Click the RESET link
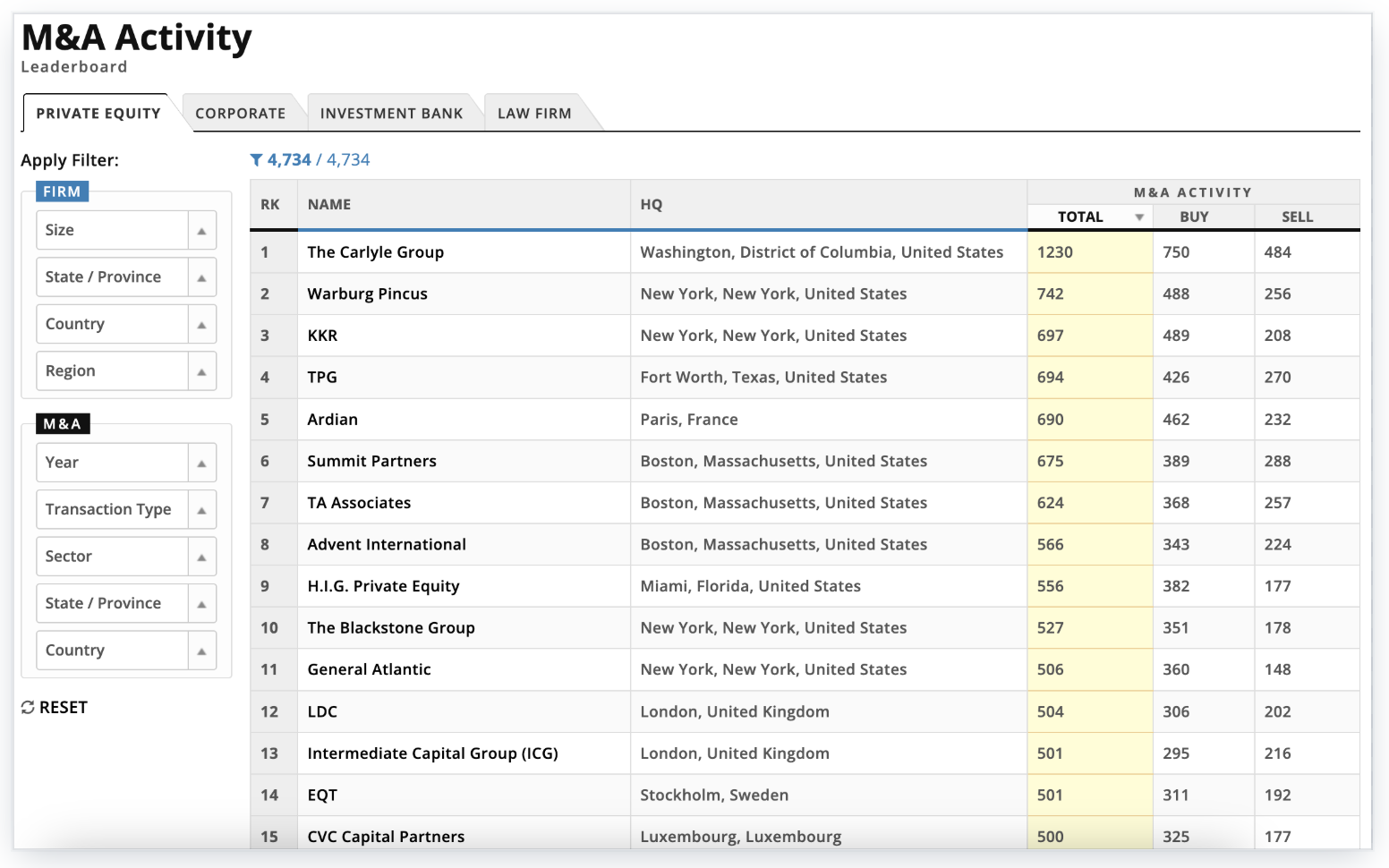This screenshot has width=1389, height=868. click(64, 707)
